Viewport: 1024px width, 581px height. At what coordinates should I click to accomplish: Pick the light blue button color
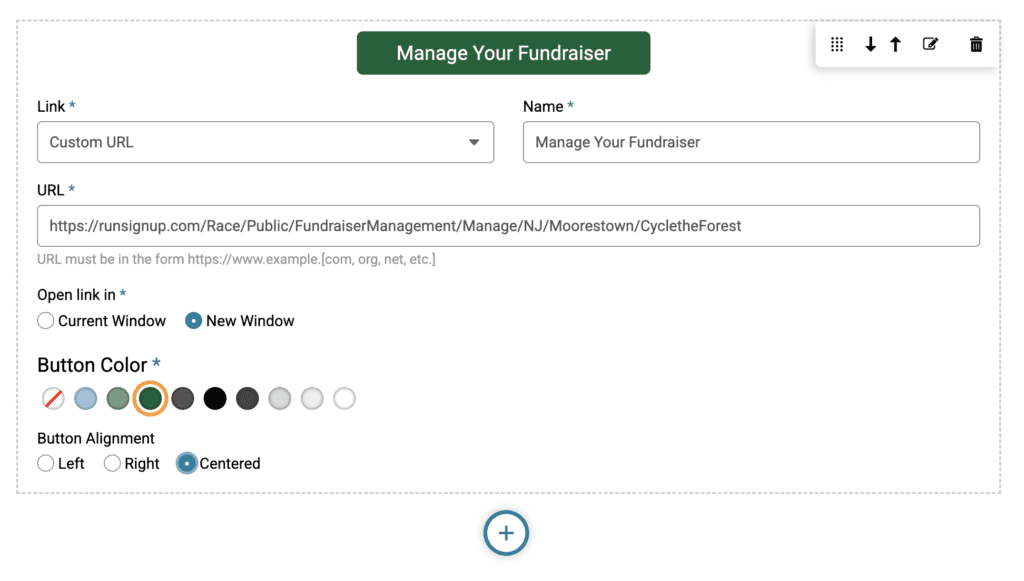[x=86, y=398]
